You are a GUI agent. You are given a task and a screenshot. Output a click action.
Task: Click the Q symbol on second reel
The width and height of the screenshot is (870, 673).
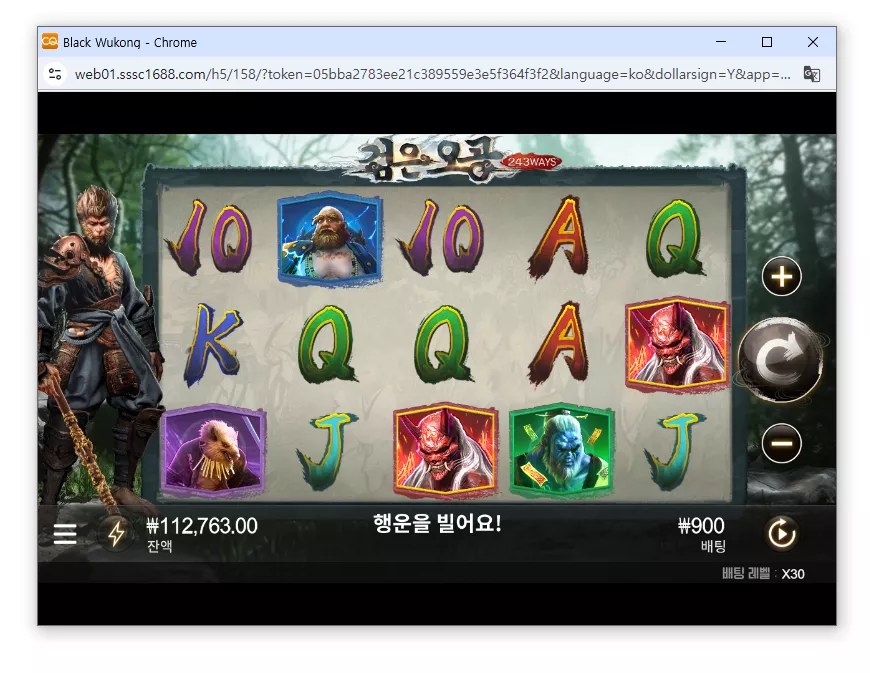(x=327, y=345)
